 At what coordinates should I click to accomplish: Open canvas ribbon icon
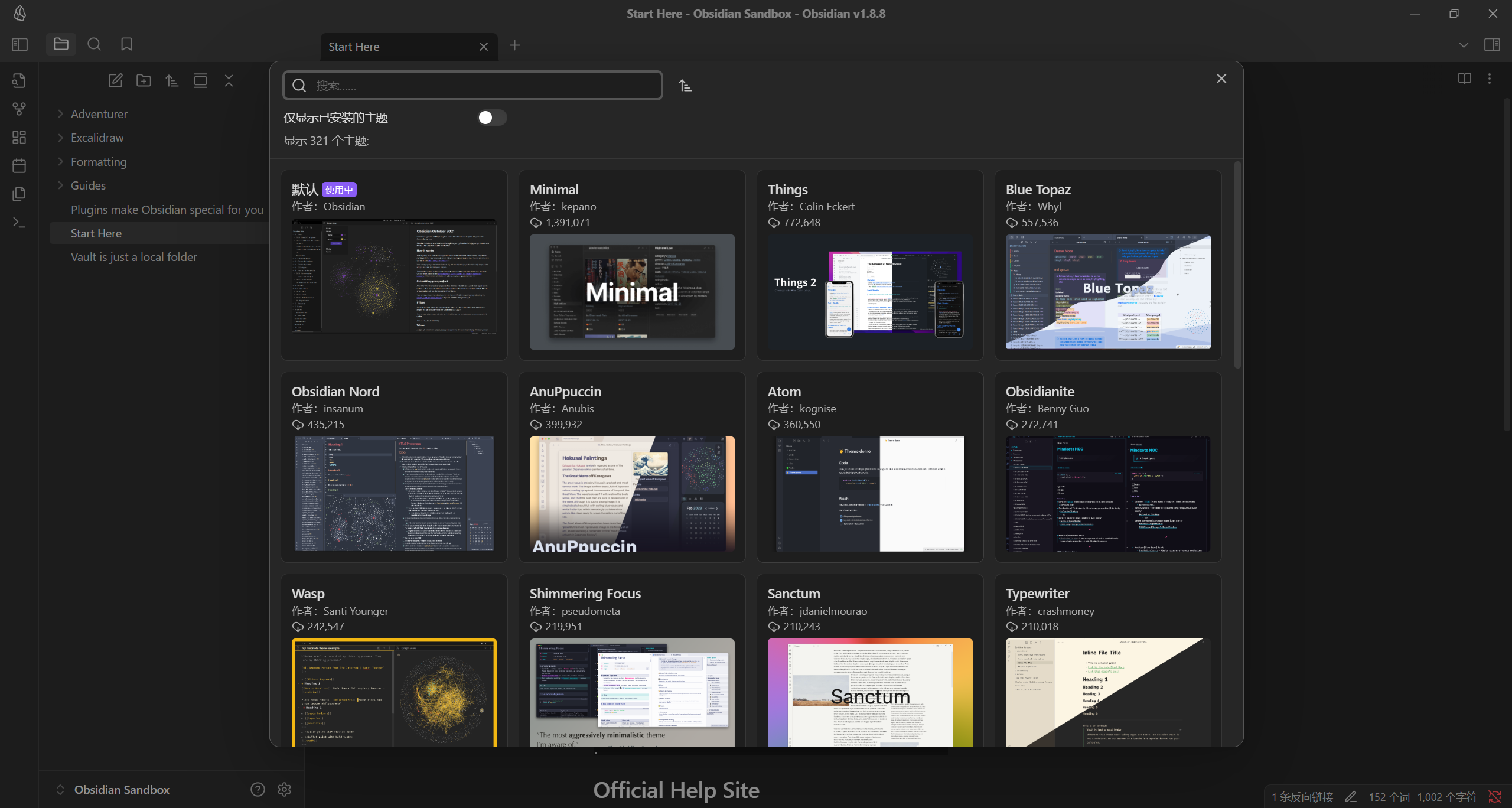pyautogui.click(x=19, y=138)
